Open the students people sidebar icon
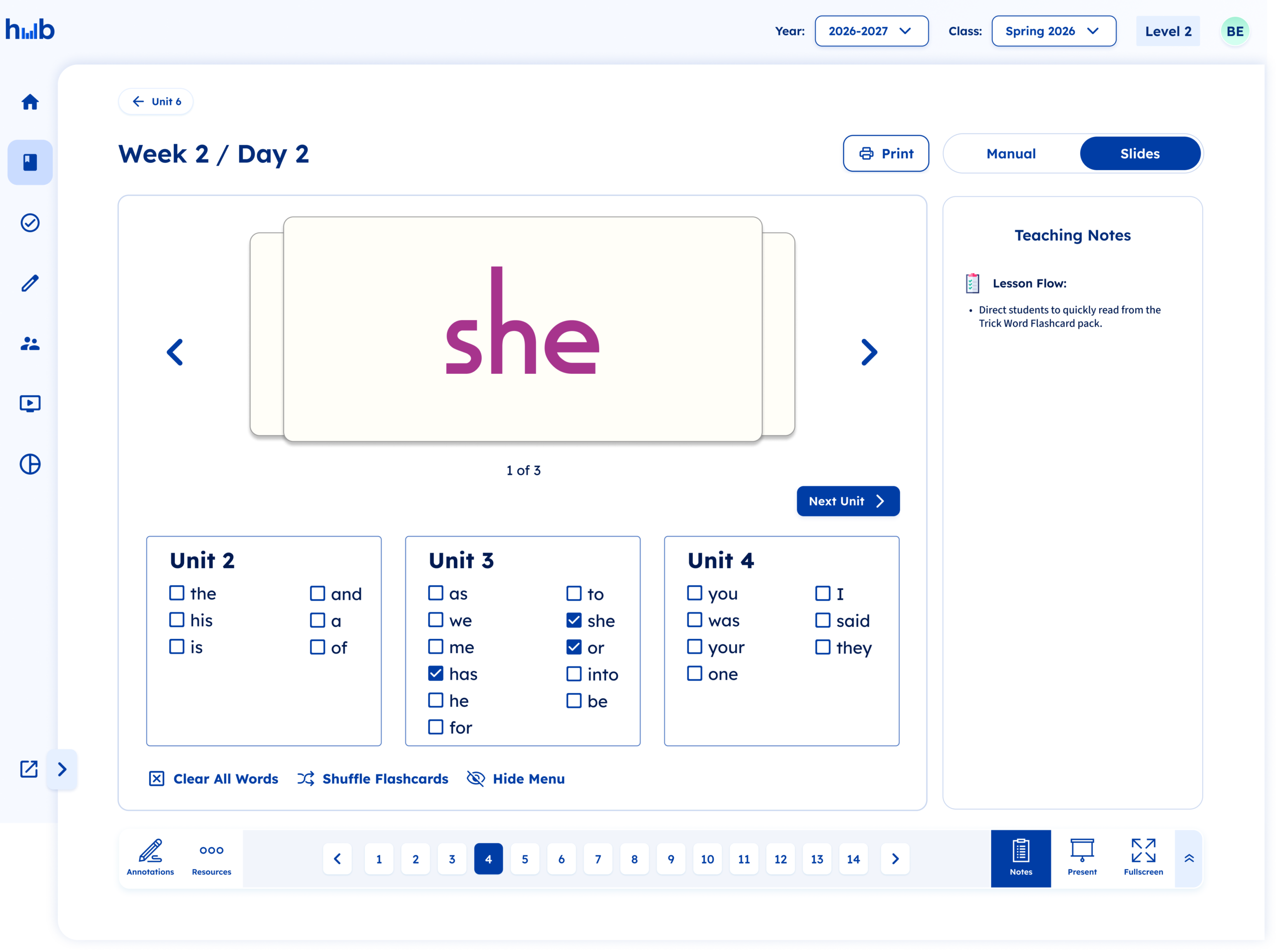 click(30, 344)
